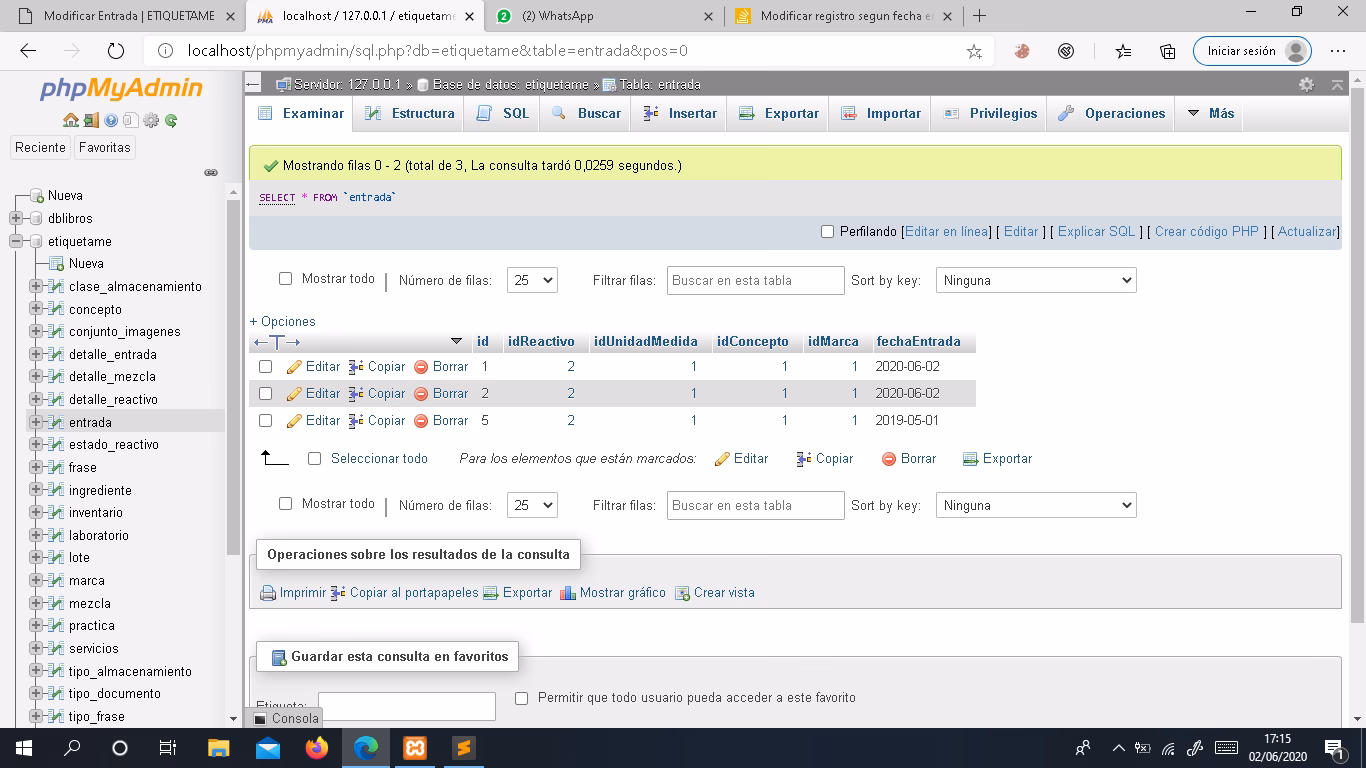The image size is (1366, 768).
Task: Open the upper Sort by key dropdown
Action: [x=1036, y=281]
